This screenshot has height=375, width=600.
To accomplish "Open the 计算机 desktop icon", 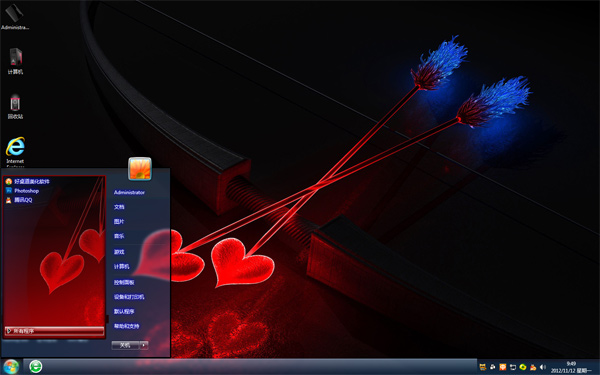I will pos(15,61).
